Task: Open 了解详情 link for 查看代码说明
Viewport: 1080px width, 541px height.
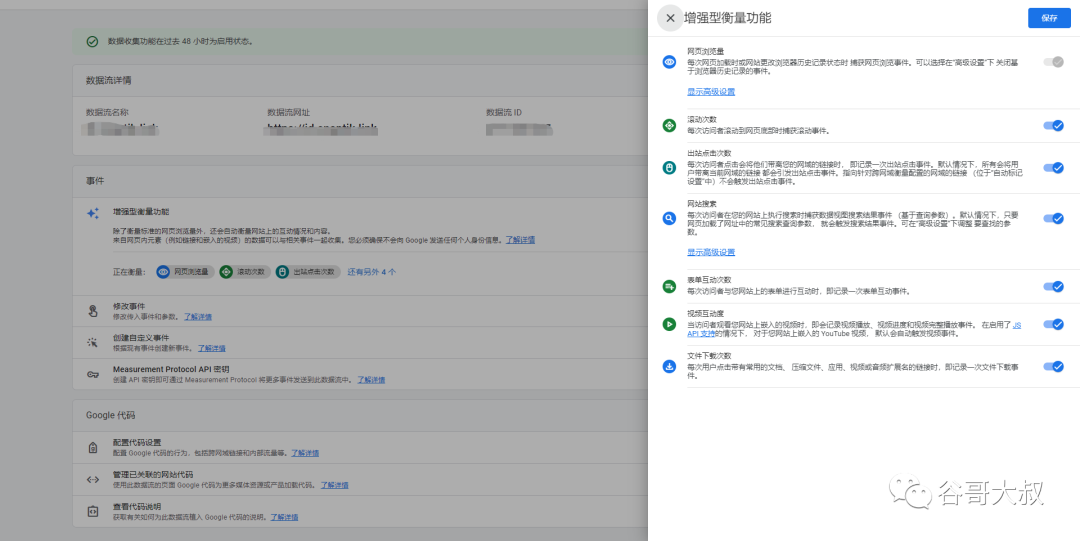Action: coord(284,517)
